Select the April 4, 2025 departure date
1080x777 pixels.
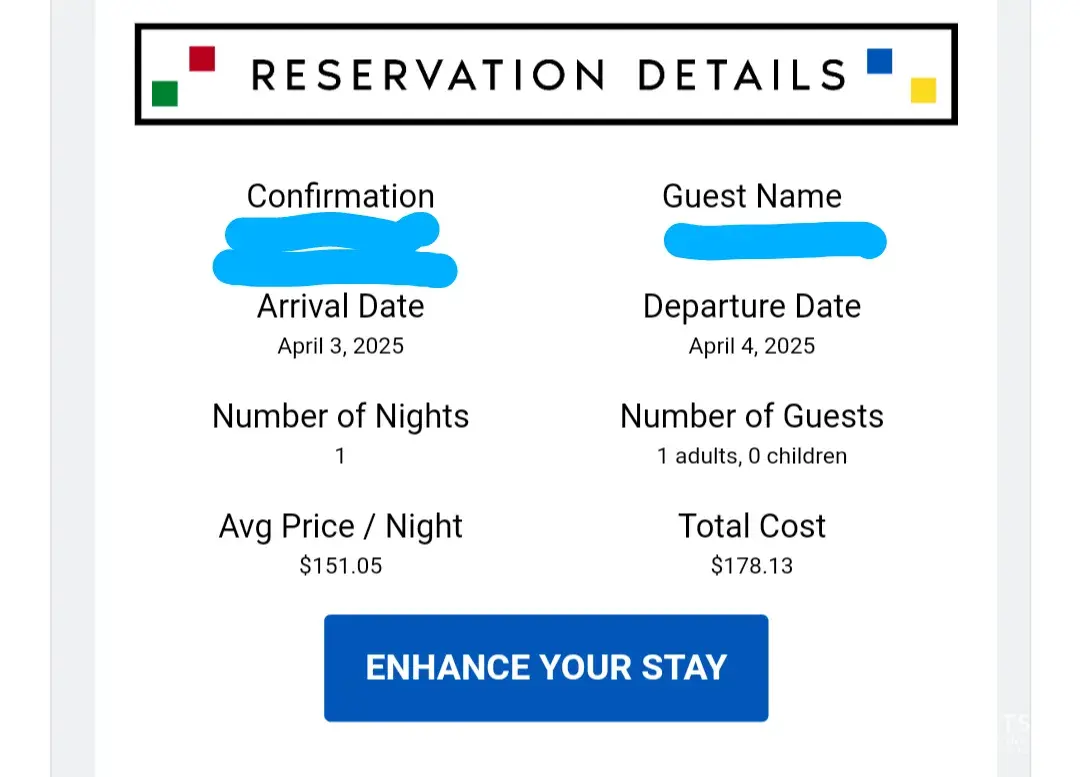pyautogui.click(x=752, y=346)
